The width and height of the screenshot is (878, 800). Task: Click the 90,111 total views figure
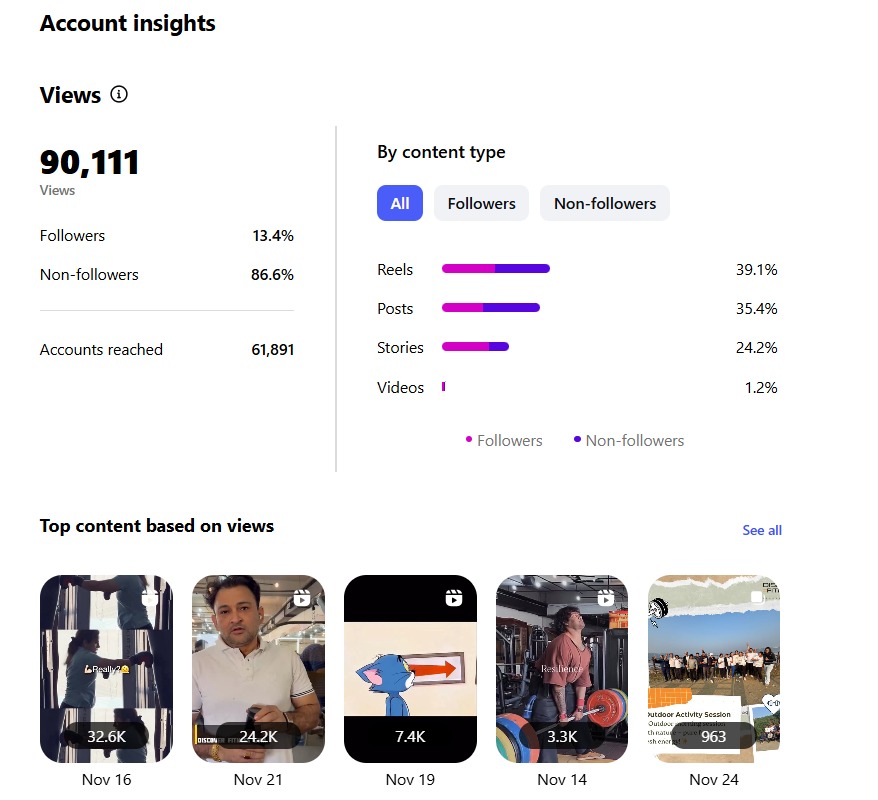[x=89, y=161]
